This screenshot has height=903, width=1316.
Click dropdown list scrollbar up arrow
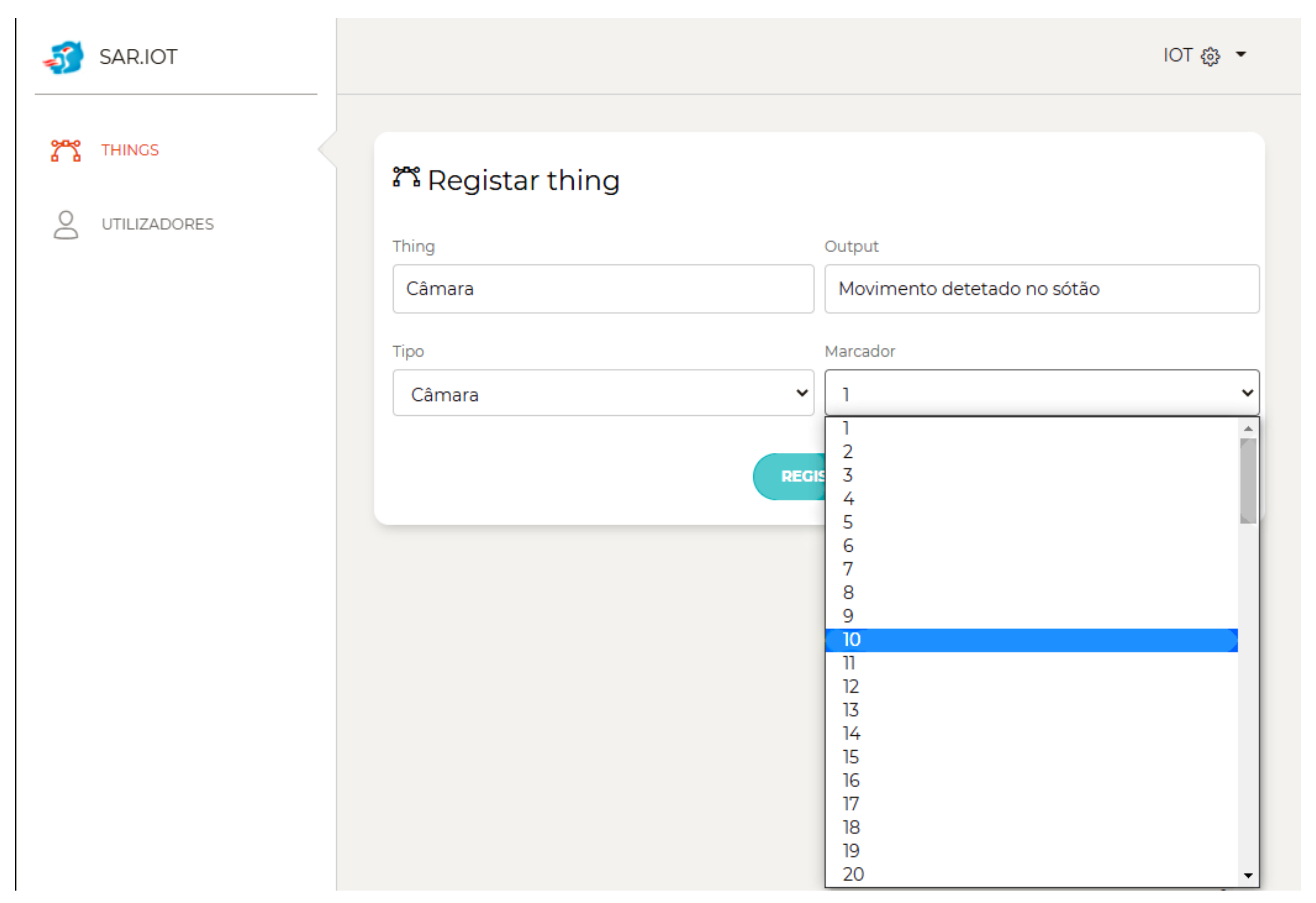pos(1248,429)
